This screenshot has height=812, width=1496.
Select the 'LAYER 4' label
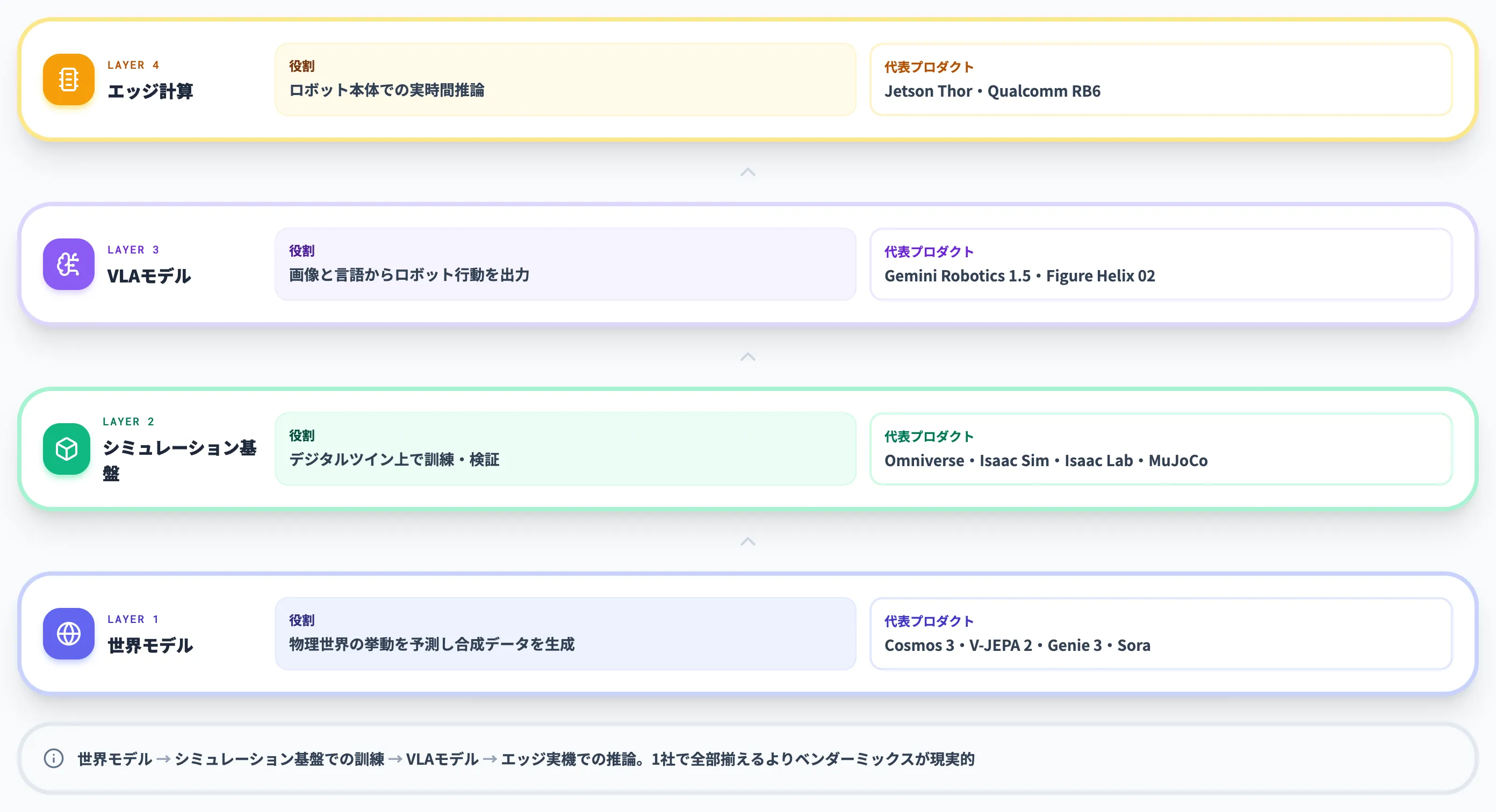click(x=133, y=65)
